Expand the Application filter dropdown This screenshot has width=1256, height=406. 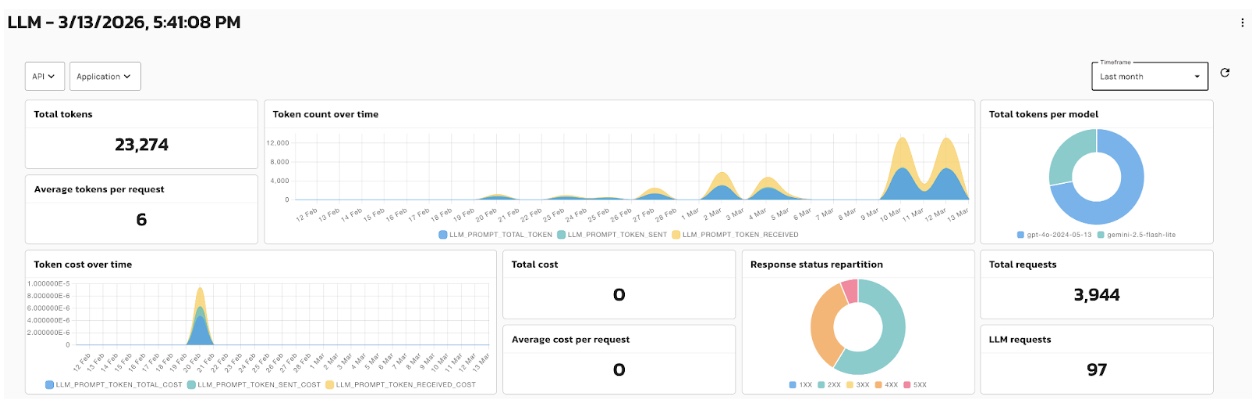[105, 76]
